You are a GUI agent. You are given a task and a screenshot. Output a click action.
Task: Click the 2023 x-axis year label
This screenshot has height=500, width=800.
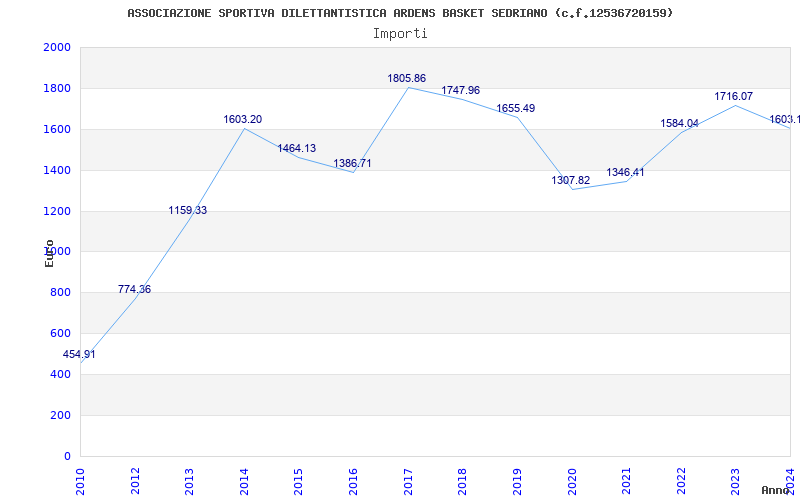735,481
